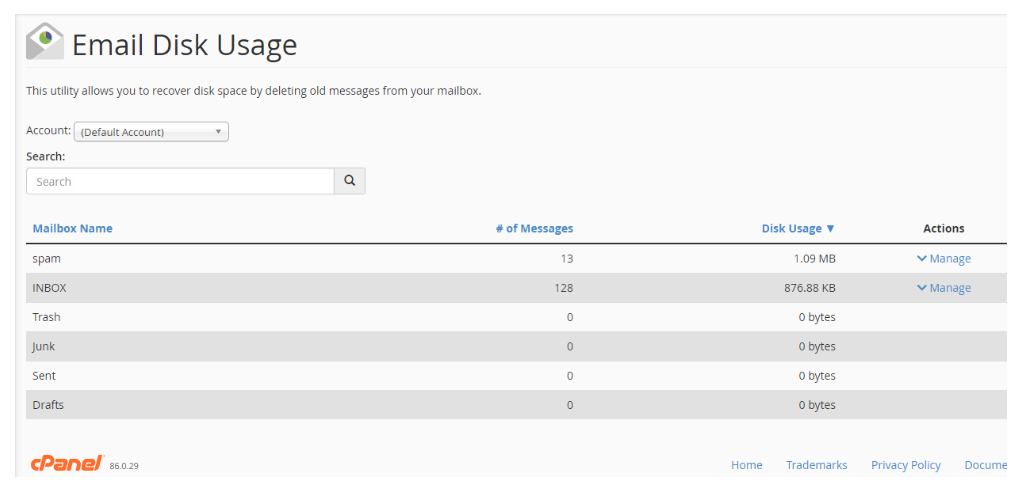Viewport: 1020px width, 501px height.
Task: Sort by Disk Usage column
Action: (798, 228)
